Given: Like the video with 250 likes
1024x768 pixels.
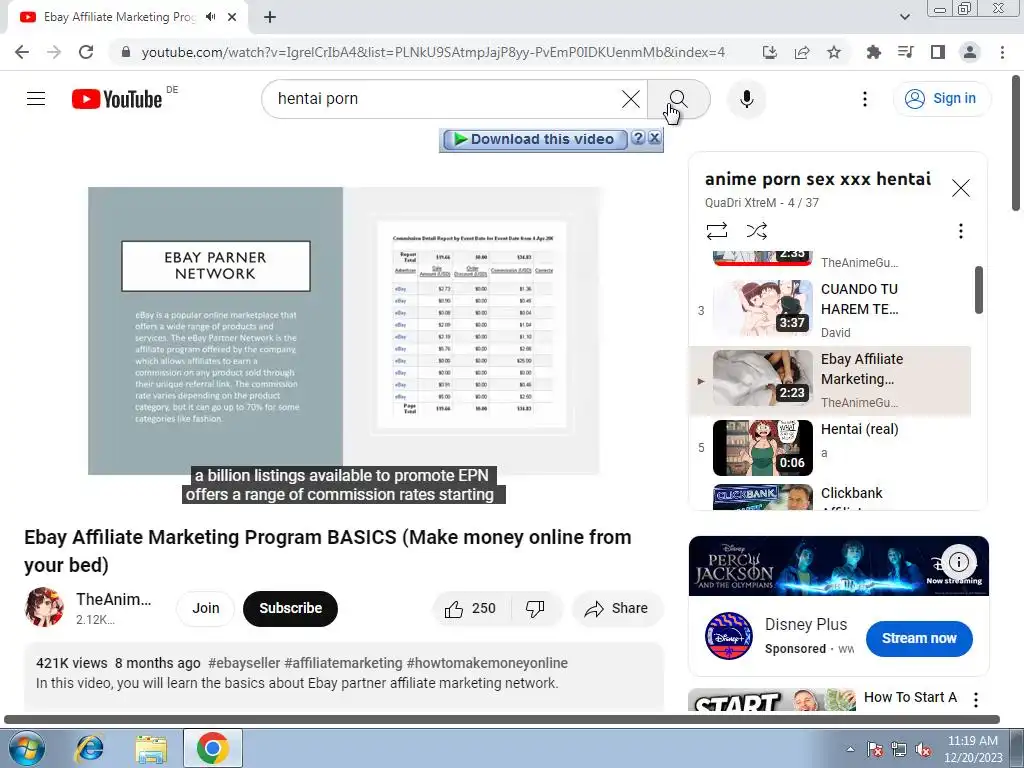Looking at the screenshot, I should pyautogui.click(x=470, y=609).
